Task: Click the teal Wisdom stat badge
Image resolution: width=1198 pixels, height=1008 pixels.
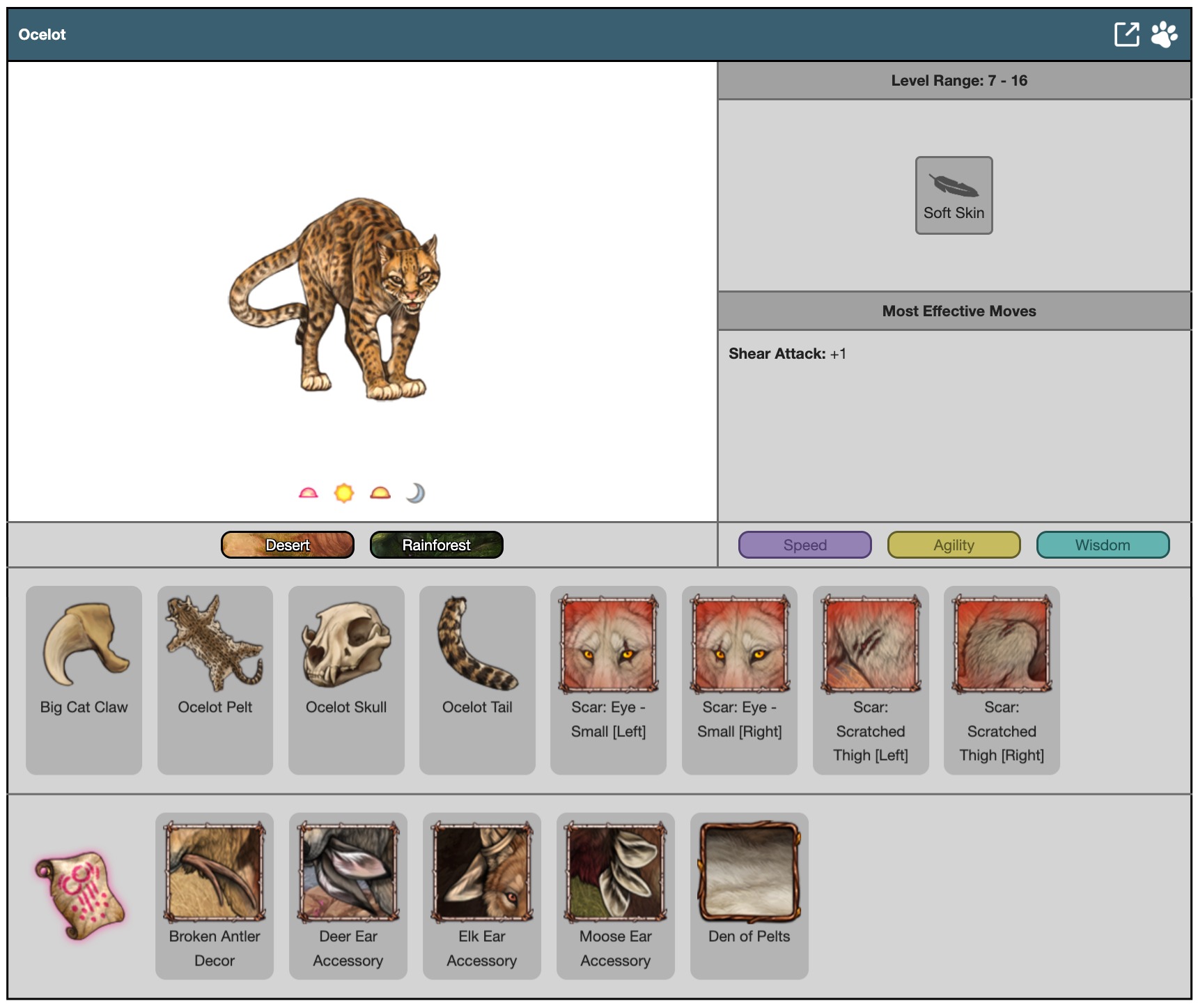Action: (x=1103, y=545)
